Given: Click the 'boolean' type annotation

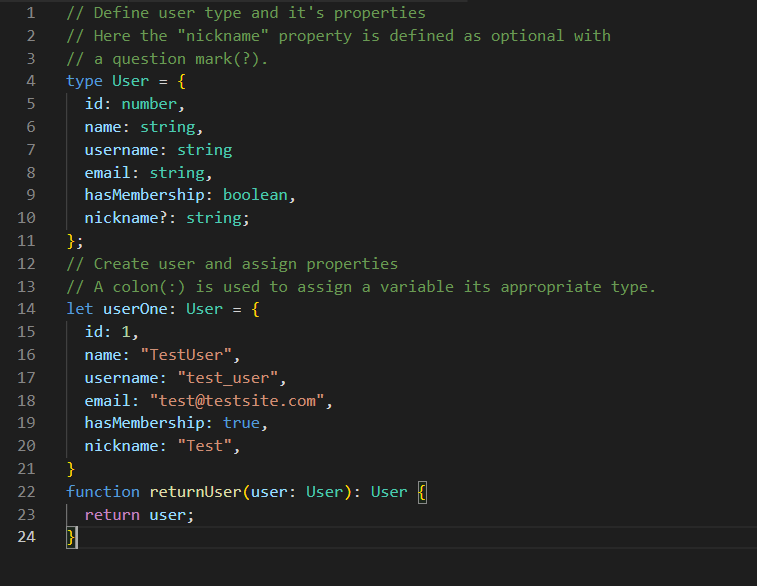Looking at the screenshot, I should (255, 195).
